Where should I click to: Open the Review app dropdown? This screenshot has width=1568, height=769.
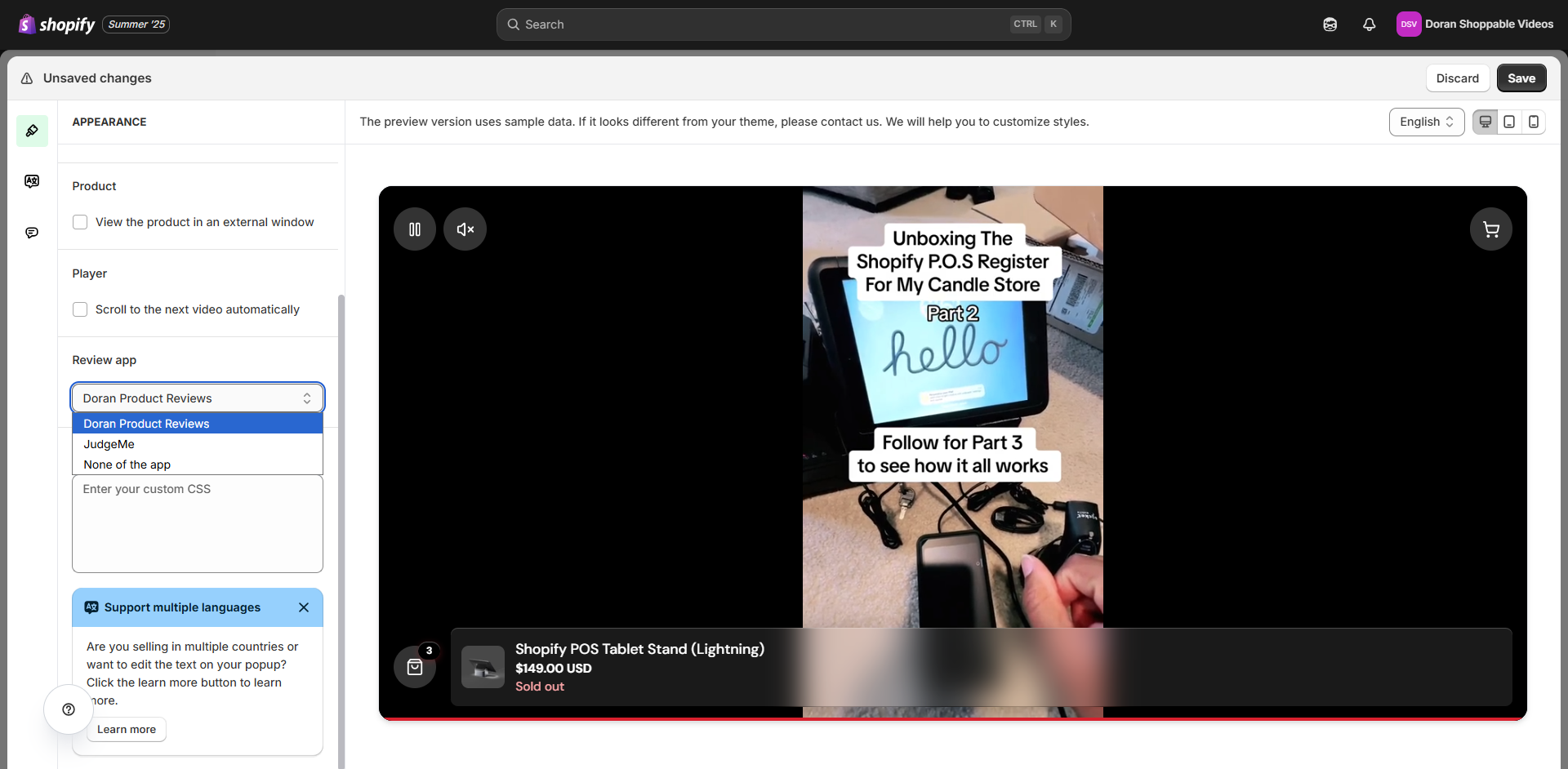pos(198,398)
